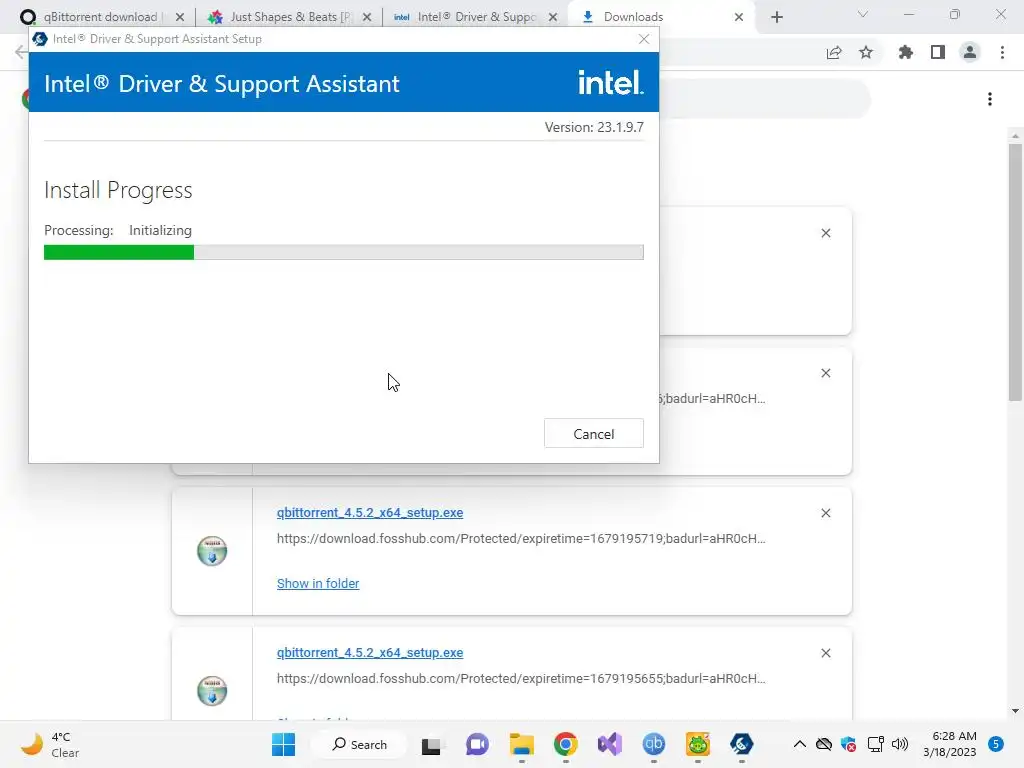Open Task View from the taskbar
Viewport: 1024px width, 768px height.
[431, 744]
